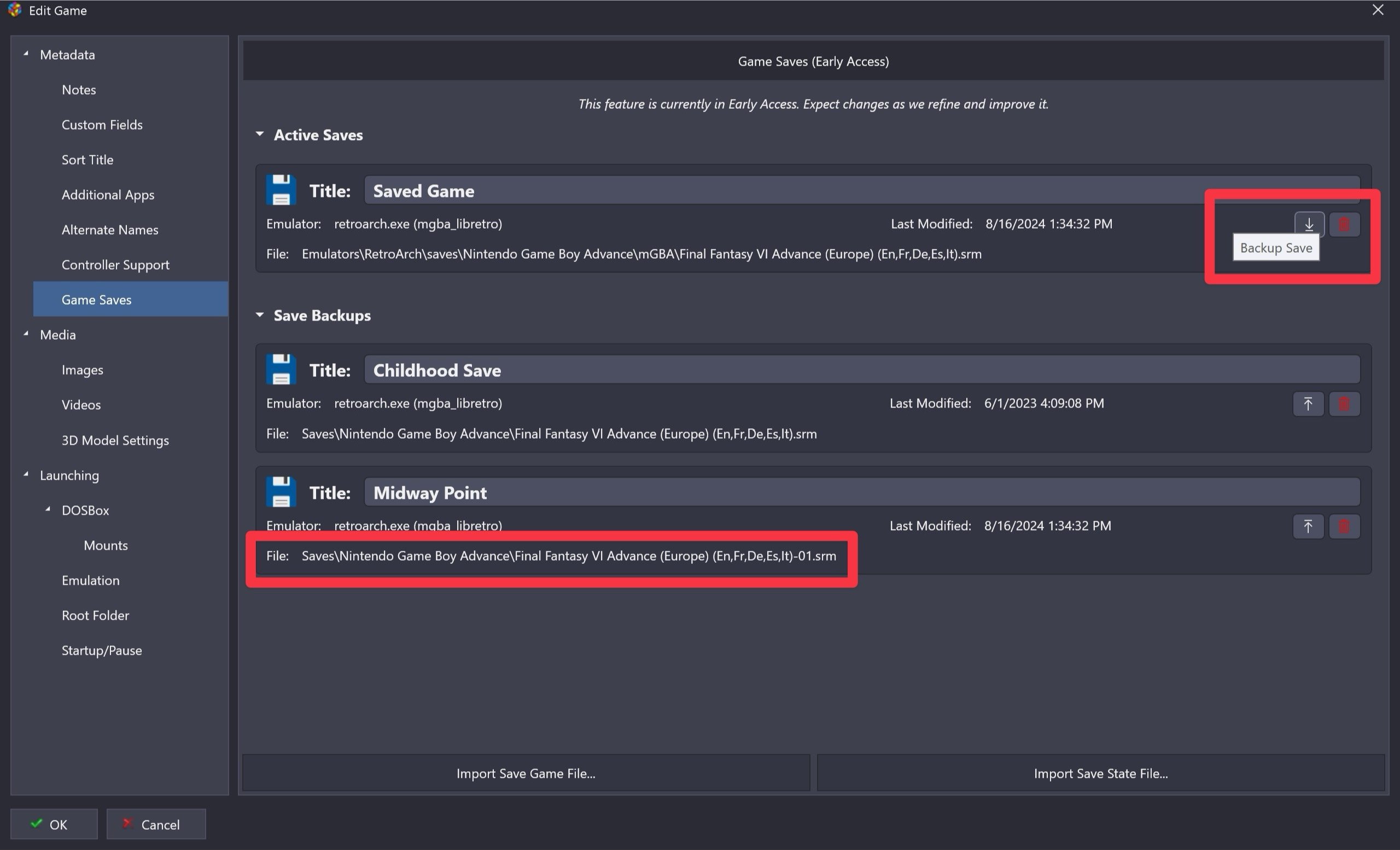The image size is (1400, 850).
Task: Open the Videos page
Action: point(81,405)
